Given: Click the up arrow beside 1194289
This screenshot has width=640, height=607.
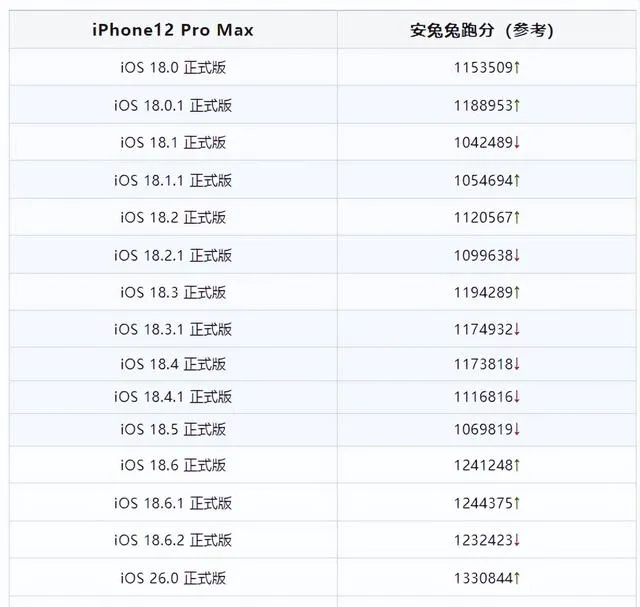Looking at the screenshot, I should [x=517, y=292].
